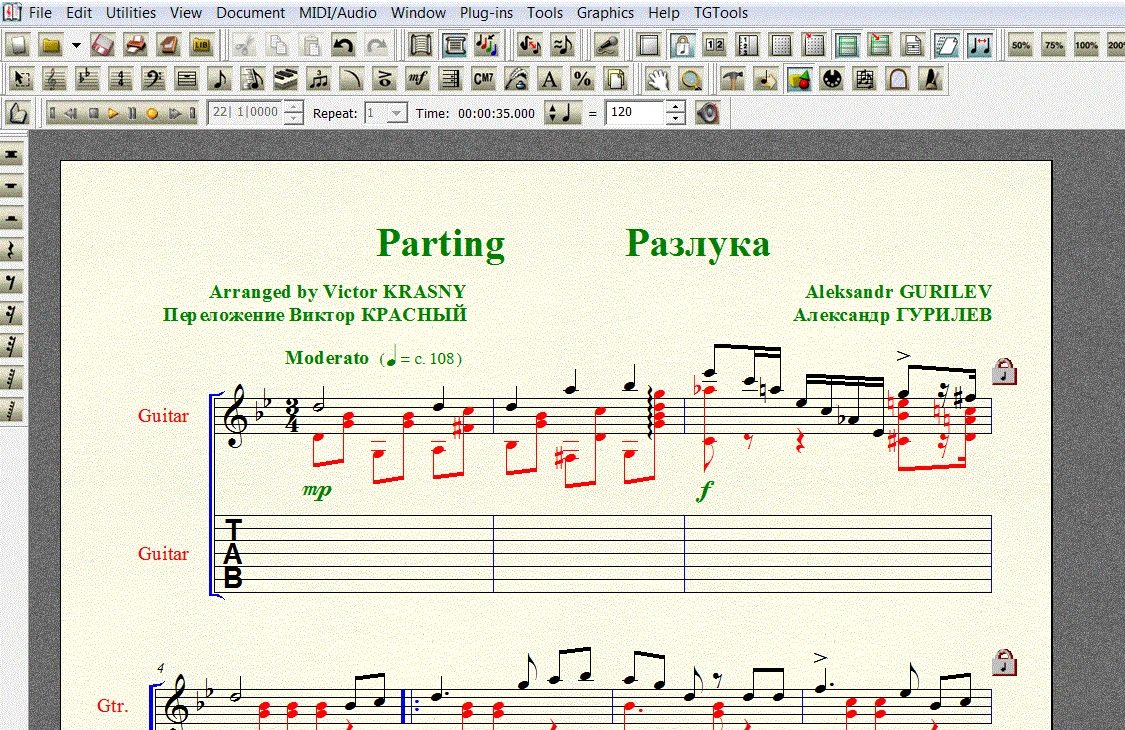1125x730 pixels.
Task: Expand the arrow beside Open folder
Action: [75, 46]
